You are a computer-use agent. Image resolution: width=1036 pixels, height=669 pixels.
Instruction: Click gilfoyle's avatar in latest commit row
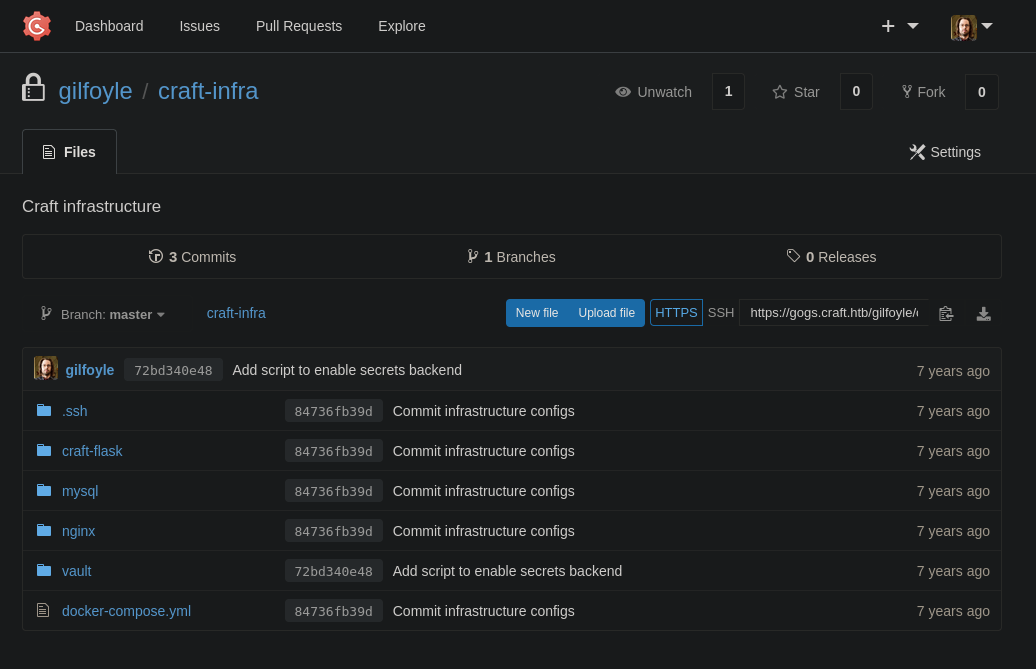(x=46, y=369)
